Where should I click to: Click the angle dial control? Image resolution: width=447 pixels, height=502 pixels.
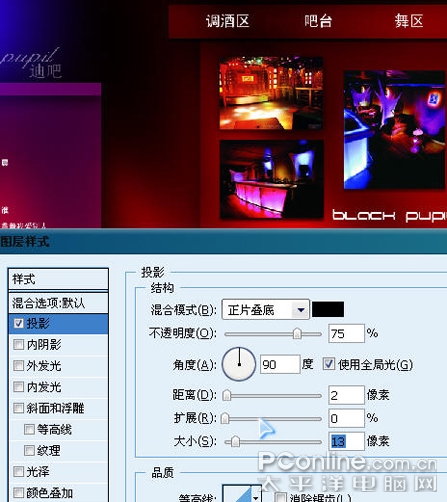tap(239, 364)
